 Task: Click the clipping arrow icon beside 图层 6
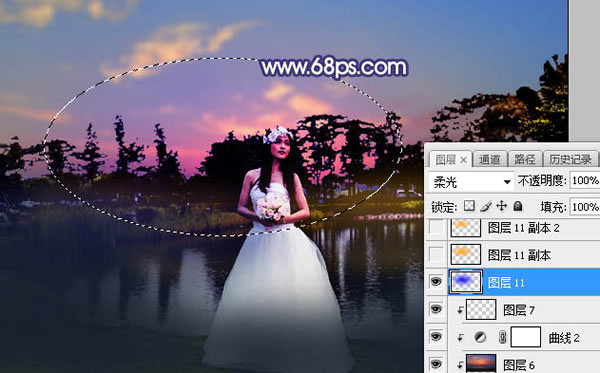[x=460, y=365]
